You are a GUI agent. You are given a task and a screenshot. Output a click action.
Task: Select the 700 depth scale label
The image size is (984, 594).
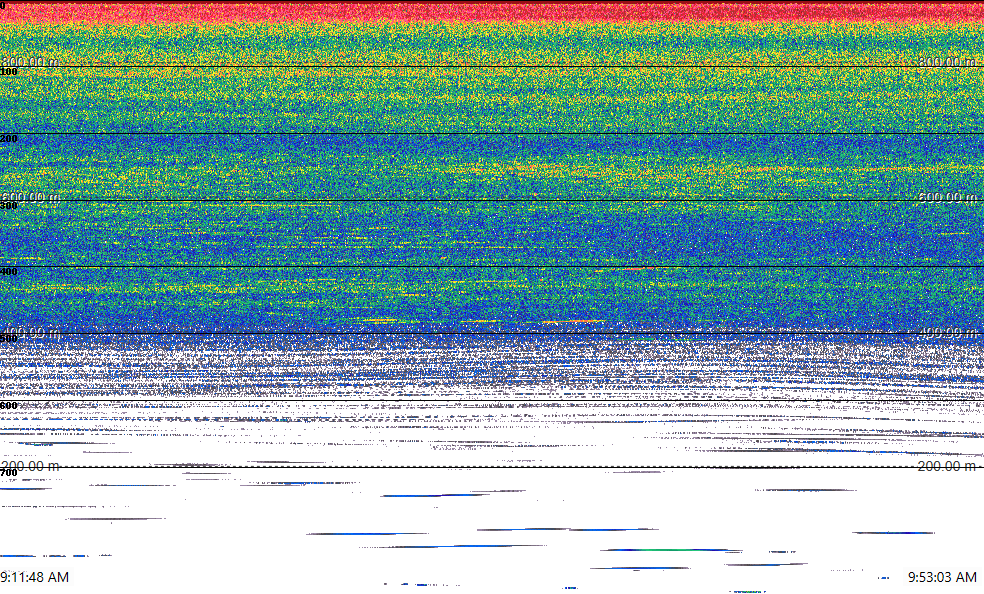click(9, 472)
